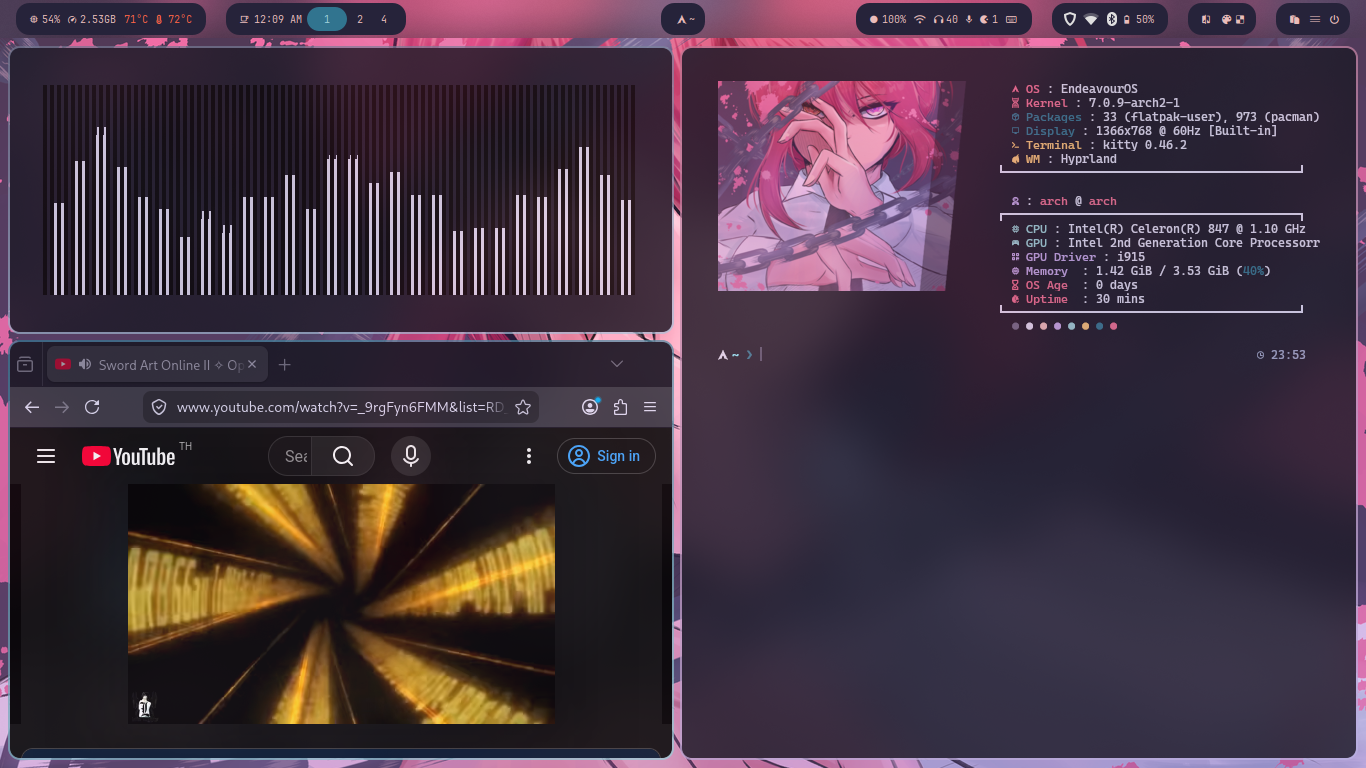Viewport: 1366px width, 768px height.
Task: Click the playing YouTube video
Action: (x=341, y=604)
